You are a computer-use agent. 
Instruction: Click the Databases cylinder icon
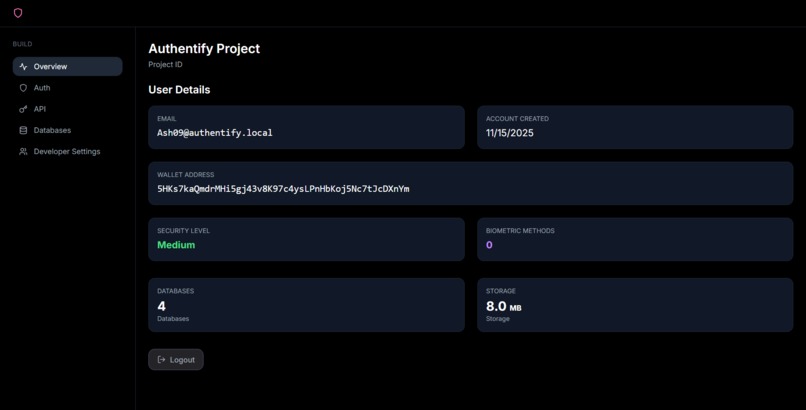click(x=23, y=131)
